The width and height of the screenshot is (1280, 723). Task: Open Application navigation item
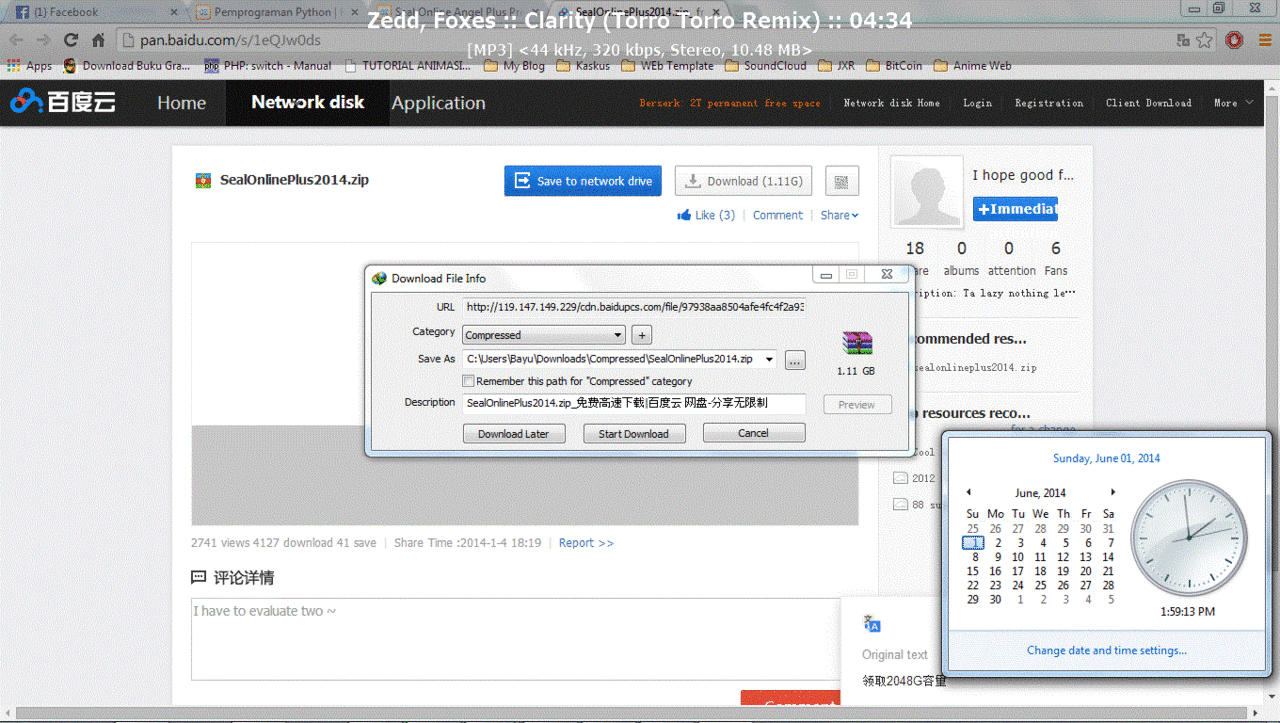point(438,103)
